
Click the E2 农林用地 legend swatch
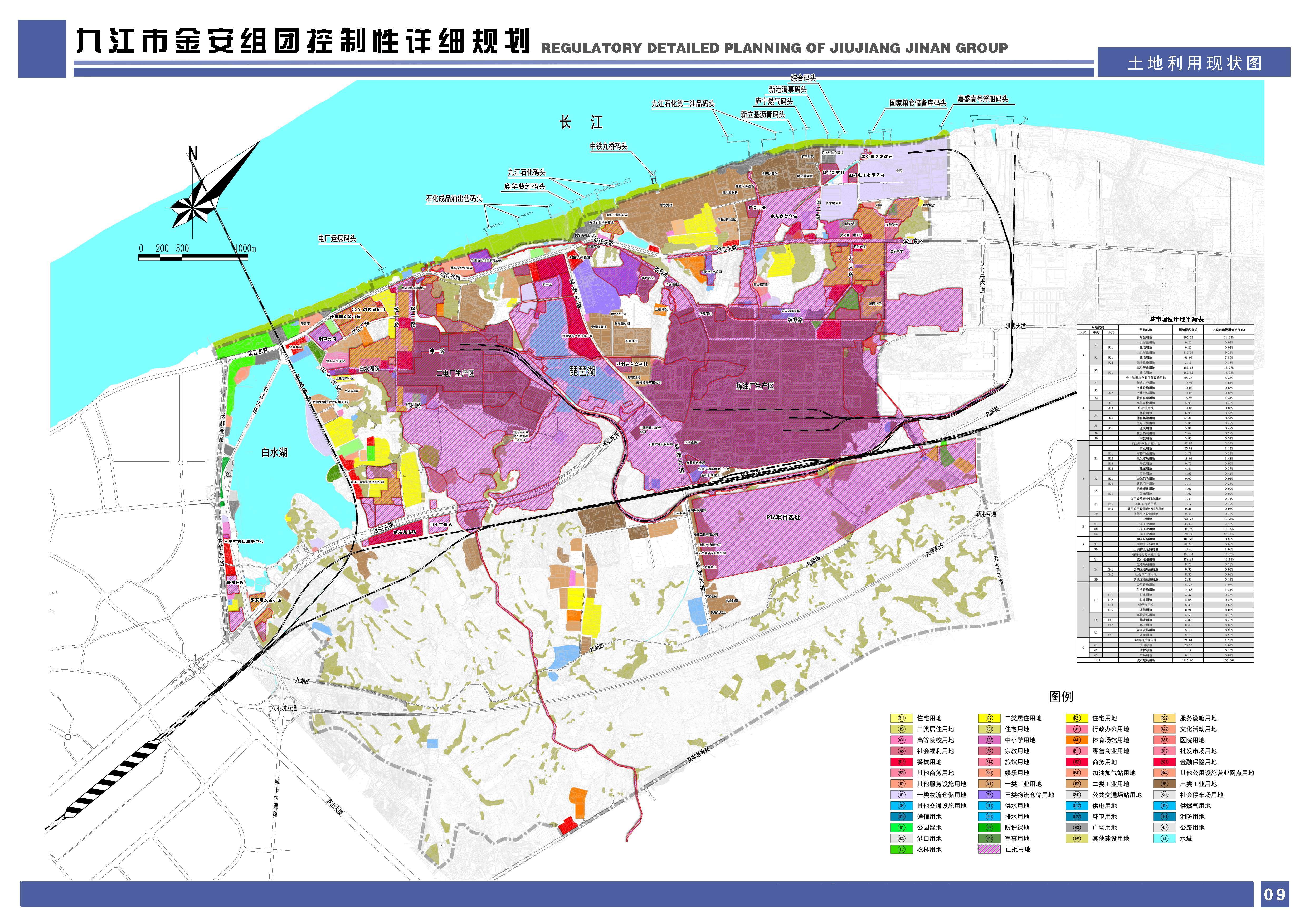(902, 849)
